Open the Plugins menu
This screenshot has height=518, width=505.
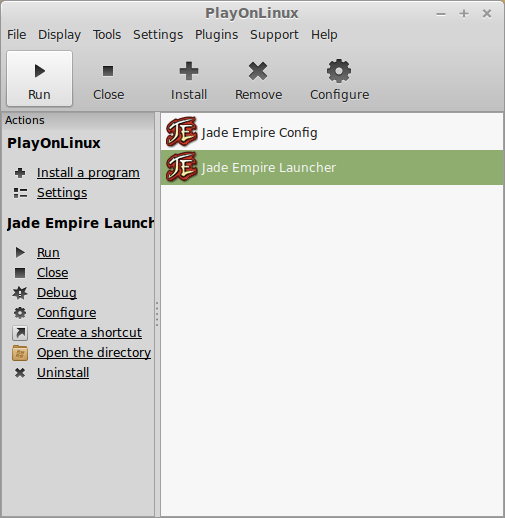(x=217, y=35)
